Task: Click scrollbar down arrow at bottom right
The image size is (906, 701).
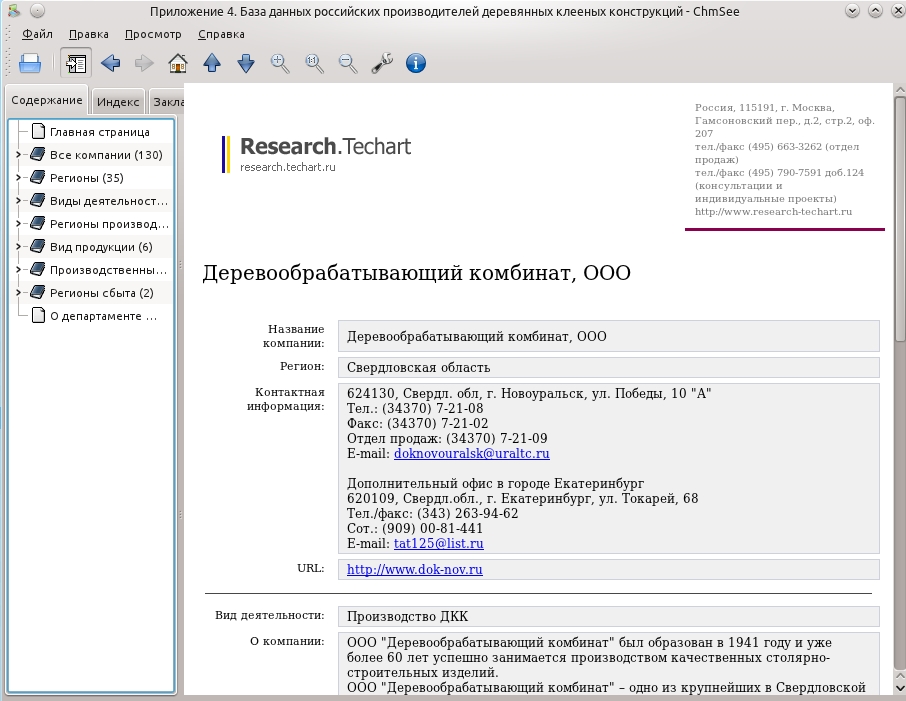Action: click(900, 688)
